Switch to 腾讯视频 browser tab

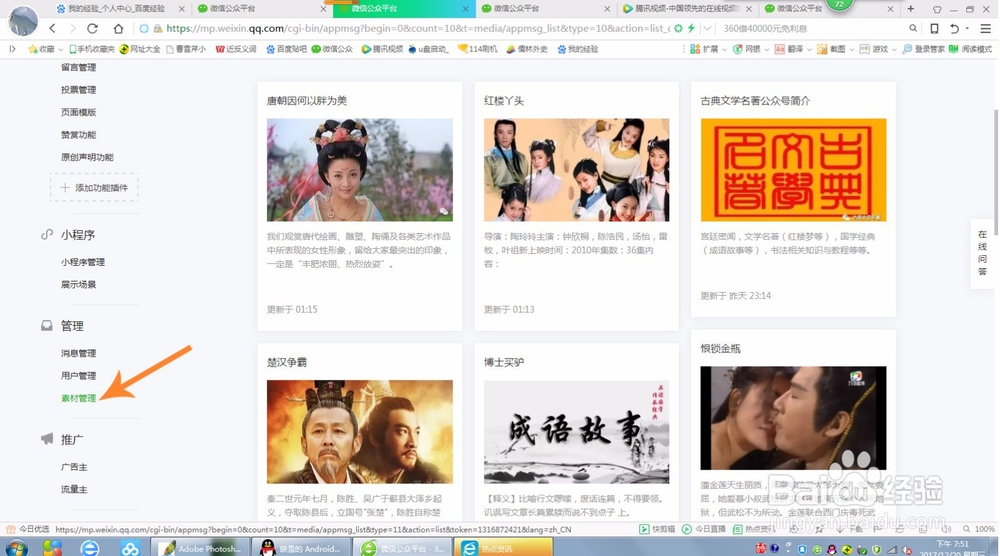tap(686, 8)
